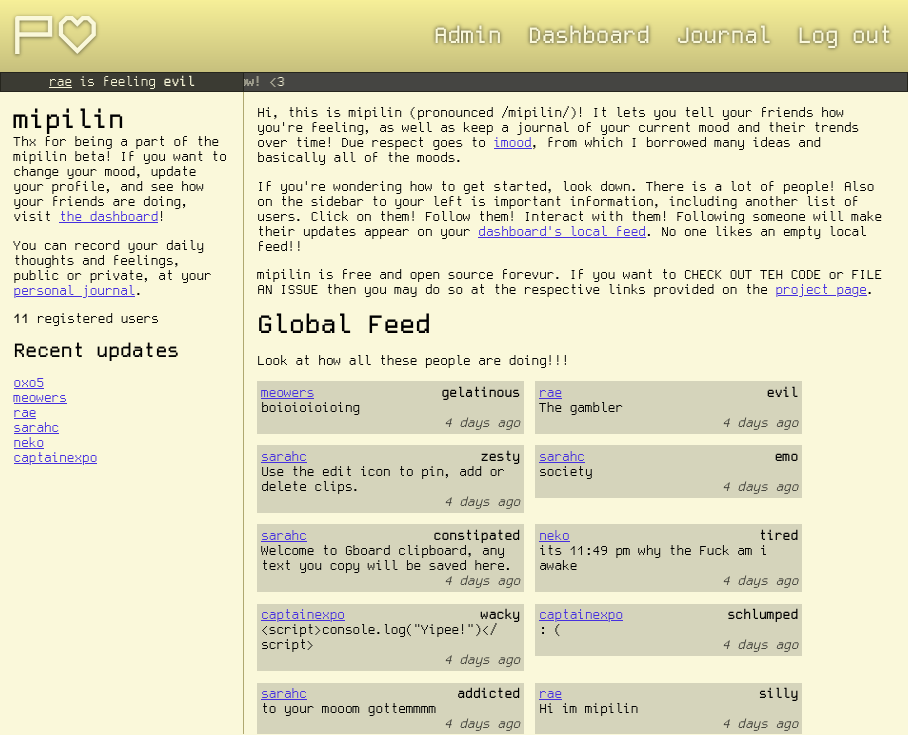The image size is (908, 735).
Task: Click the 'society' post text
Action: (x=566, y=471)
